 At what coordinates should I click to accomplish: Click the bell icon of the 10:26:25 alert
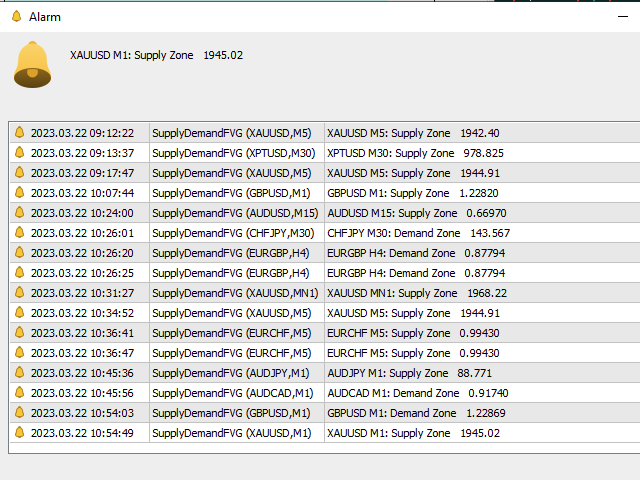click(x=19, y=273)
